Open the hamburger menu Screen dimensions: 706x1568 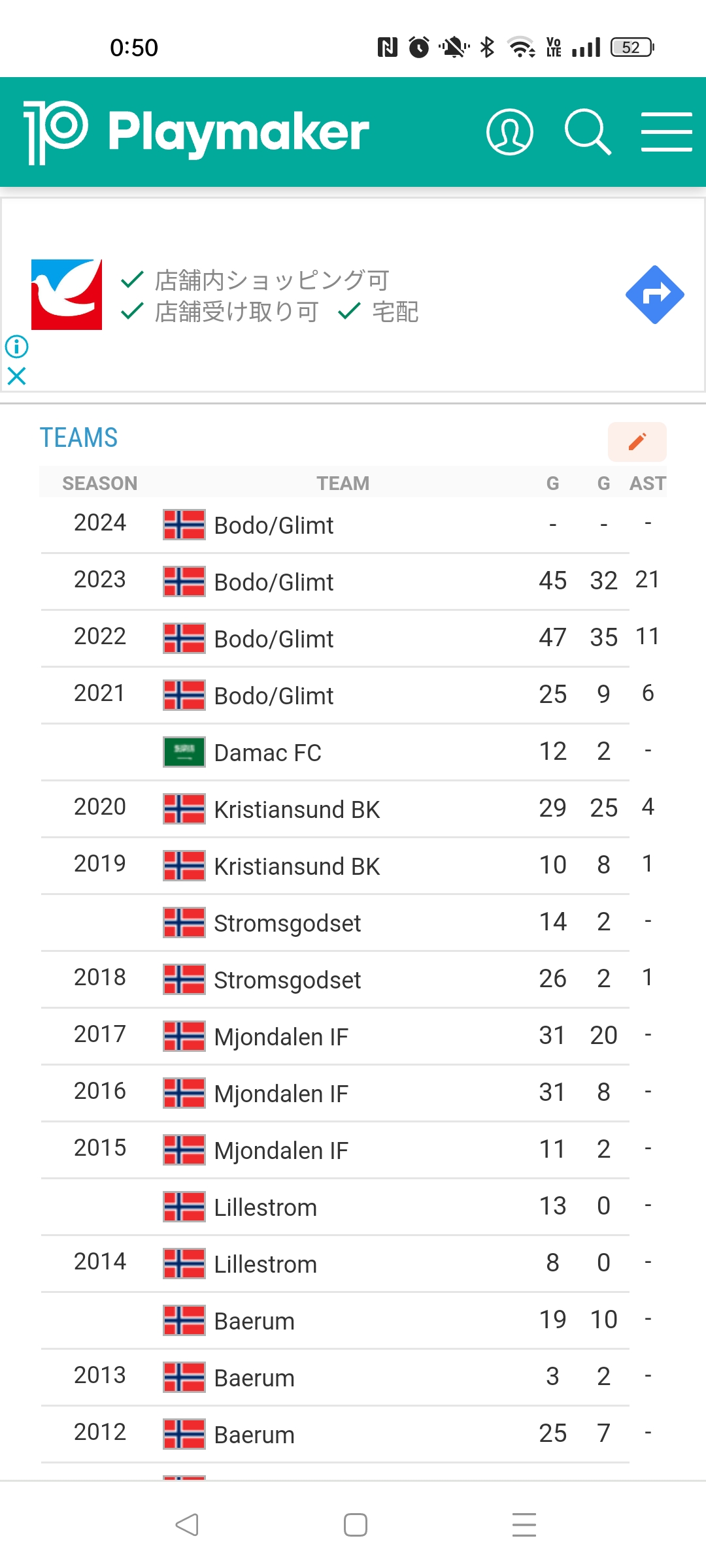click(x=666, y=132)
